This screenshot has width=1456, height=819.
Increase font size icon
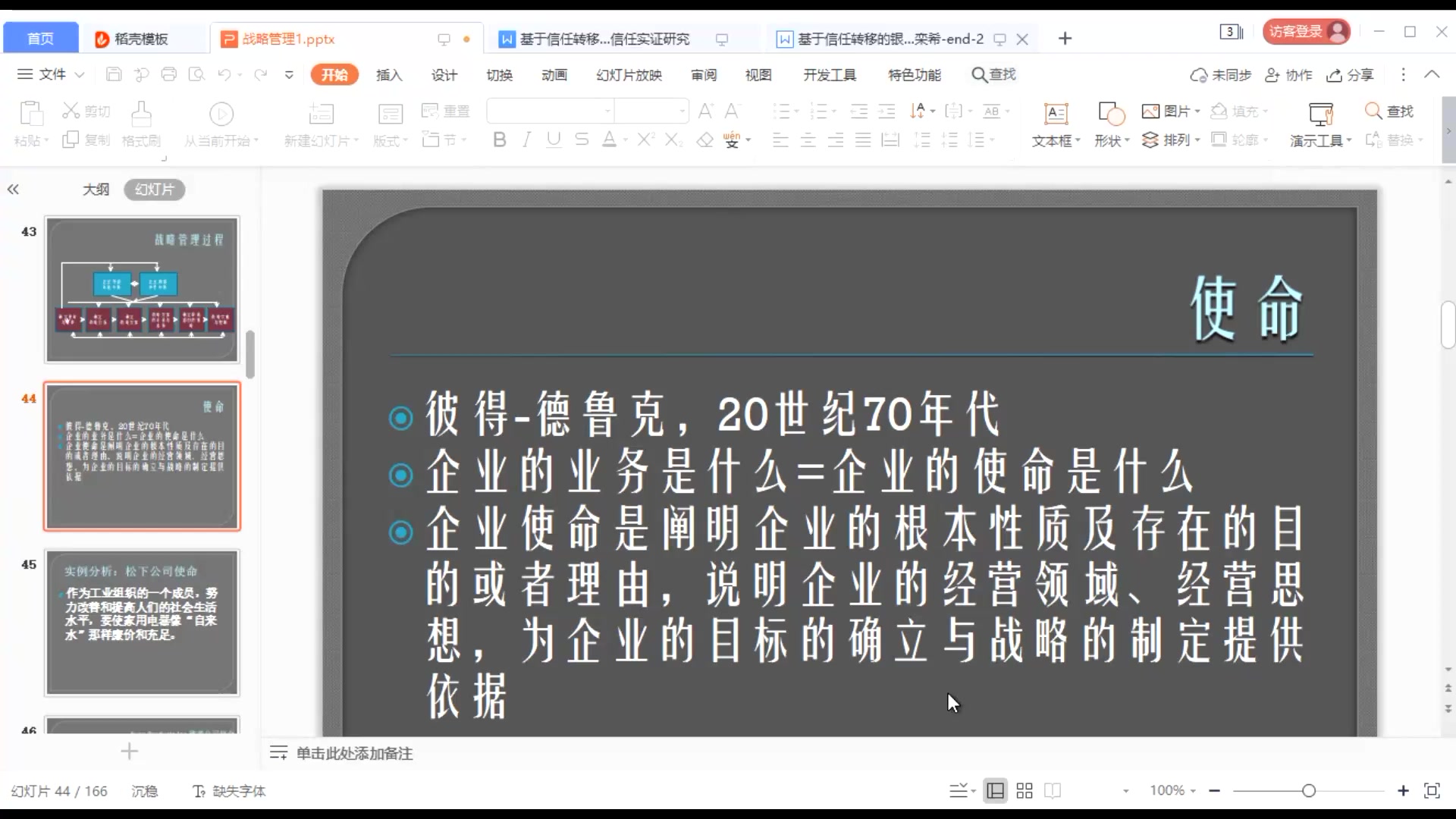tap(705, 111)
